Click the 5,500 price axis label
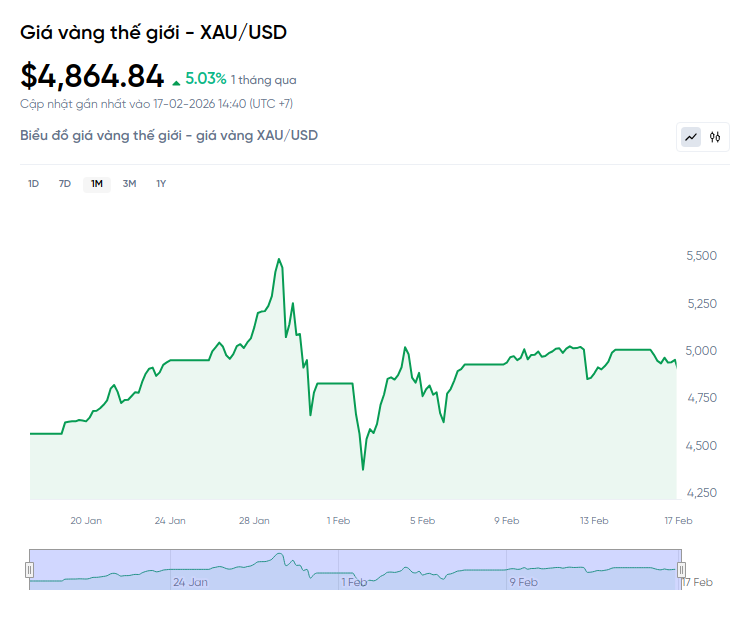Screen dimensions: 750x634 [701, 256]
